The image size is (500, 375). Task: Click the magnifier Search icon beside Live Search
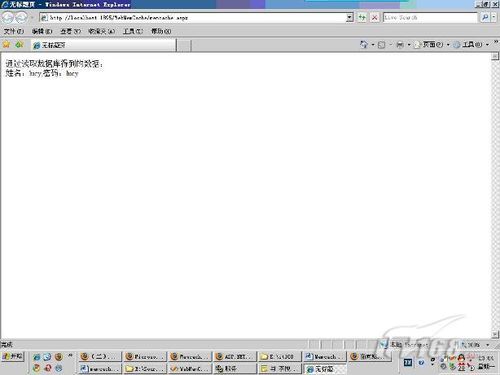(485, 17)
